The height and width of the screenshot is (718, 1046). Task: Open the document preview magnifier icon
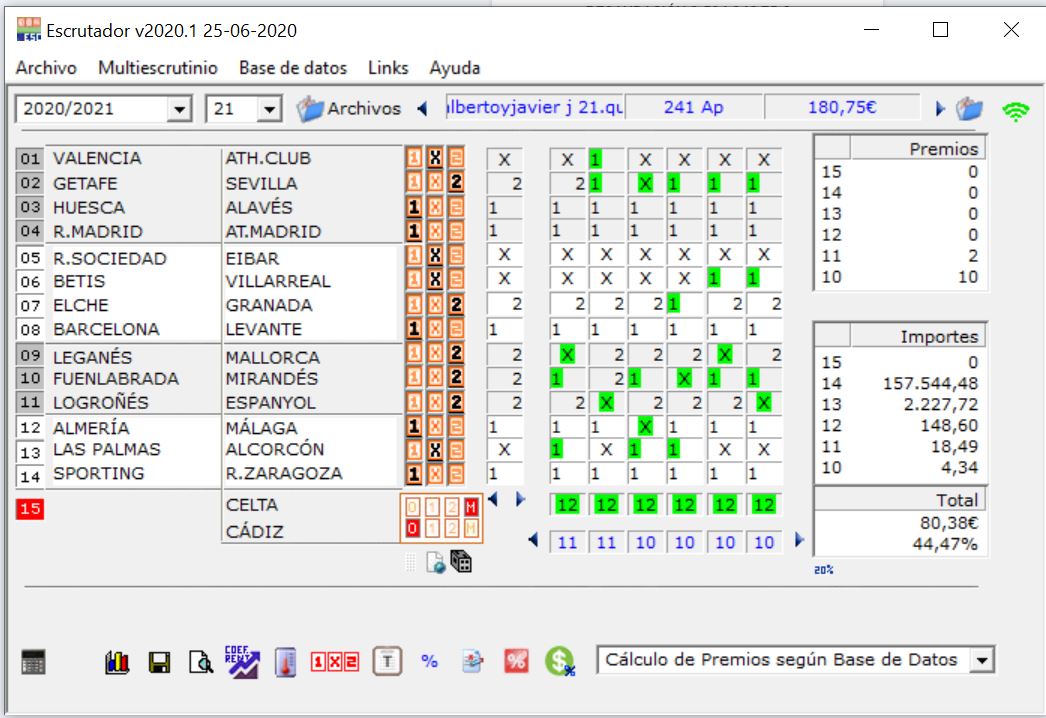point(201,662)
